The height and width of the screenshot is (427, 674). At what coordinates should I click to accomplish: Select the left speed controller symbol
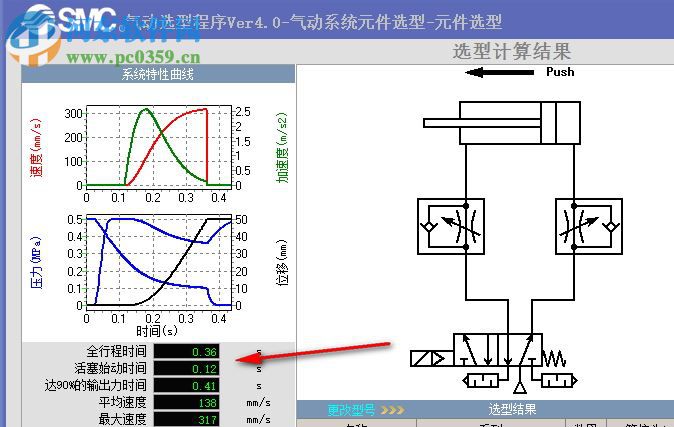point(451,226)
